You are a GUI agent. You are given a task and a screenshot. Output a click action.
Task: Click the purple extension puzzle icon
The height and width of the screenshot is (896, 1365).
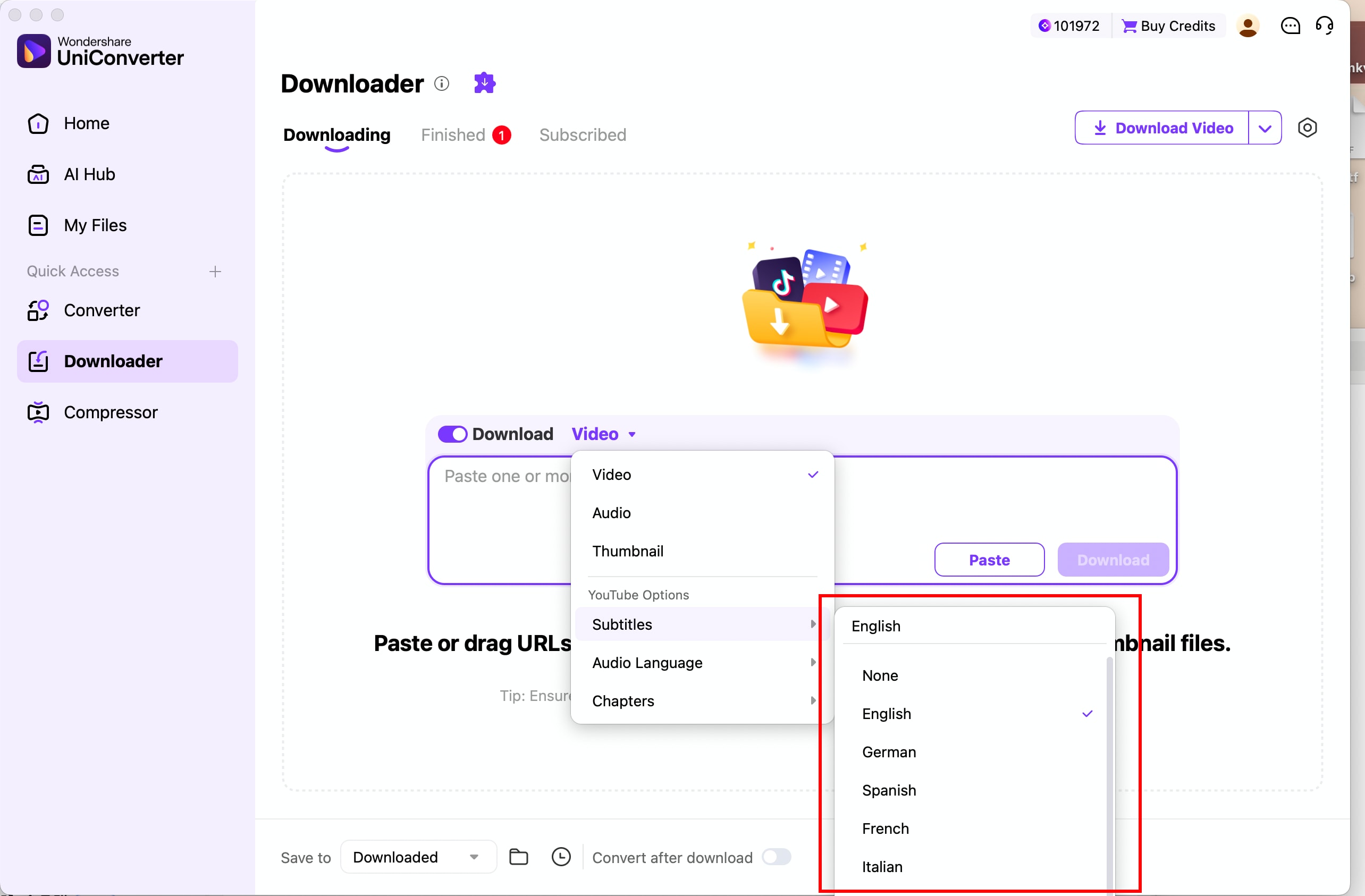coord(485,83)
